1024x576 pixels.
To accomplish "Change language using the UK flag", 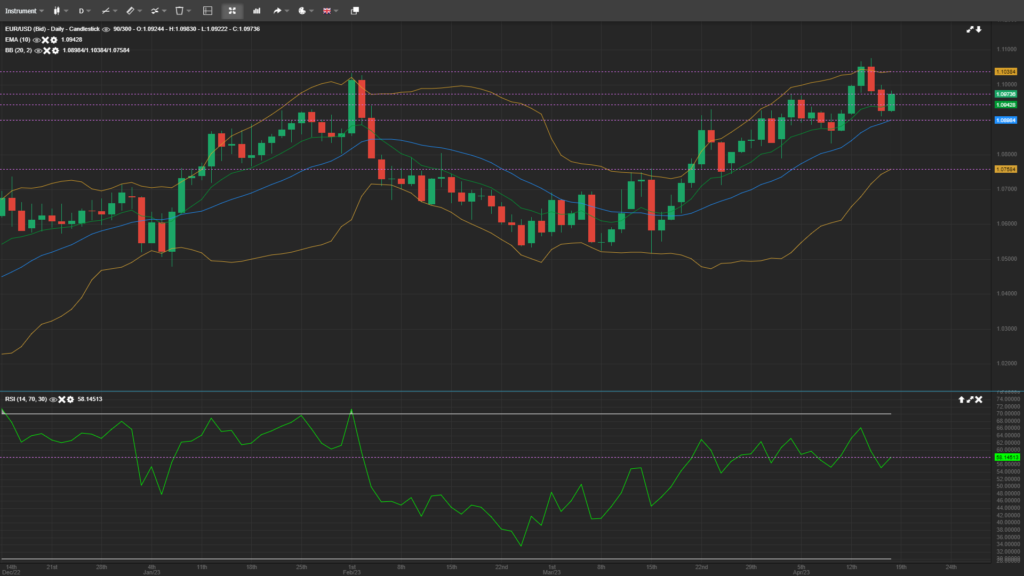I will click(x=328, y=10).
